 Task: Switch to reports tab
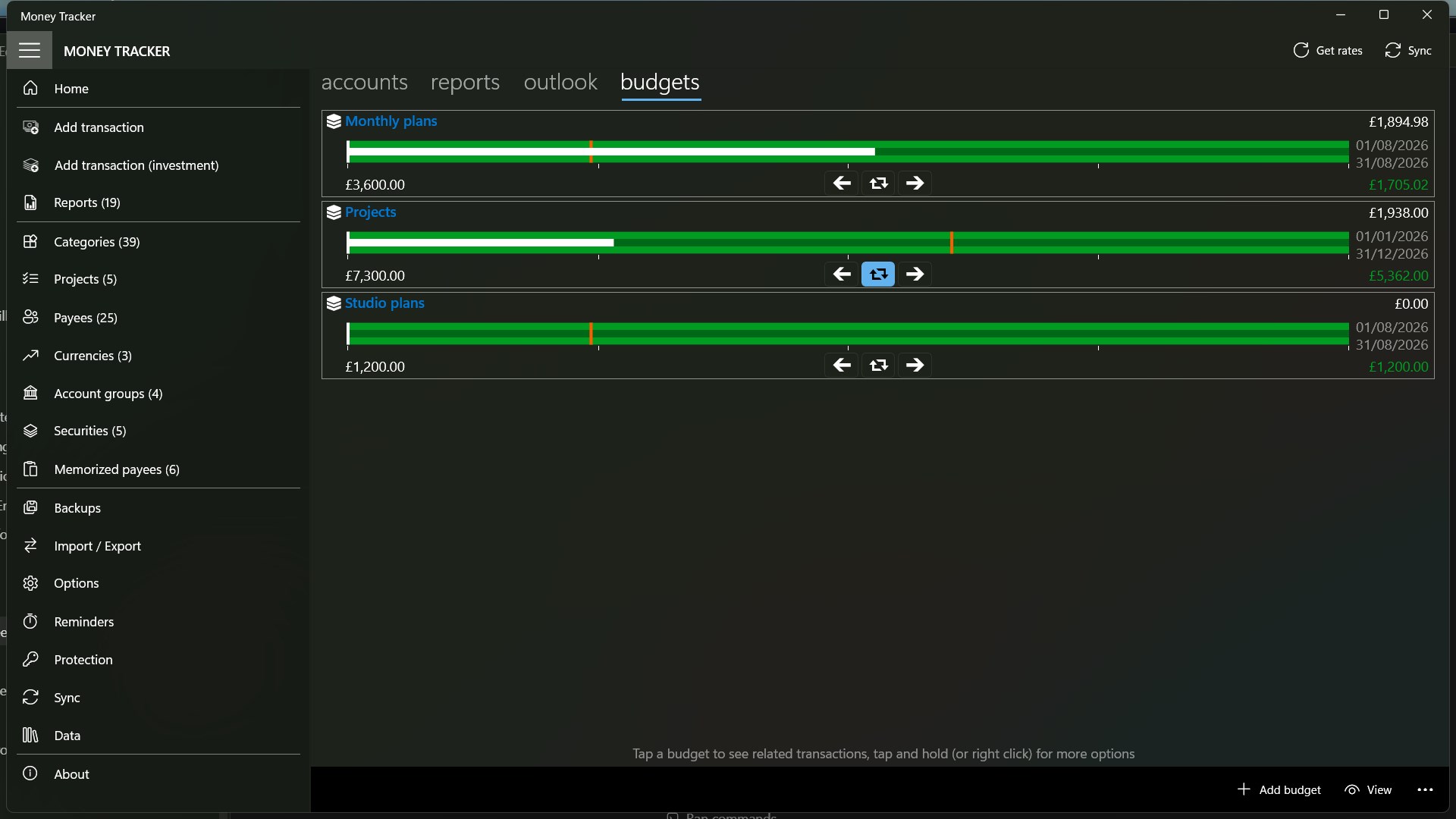click(x=465, y=82)
